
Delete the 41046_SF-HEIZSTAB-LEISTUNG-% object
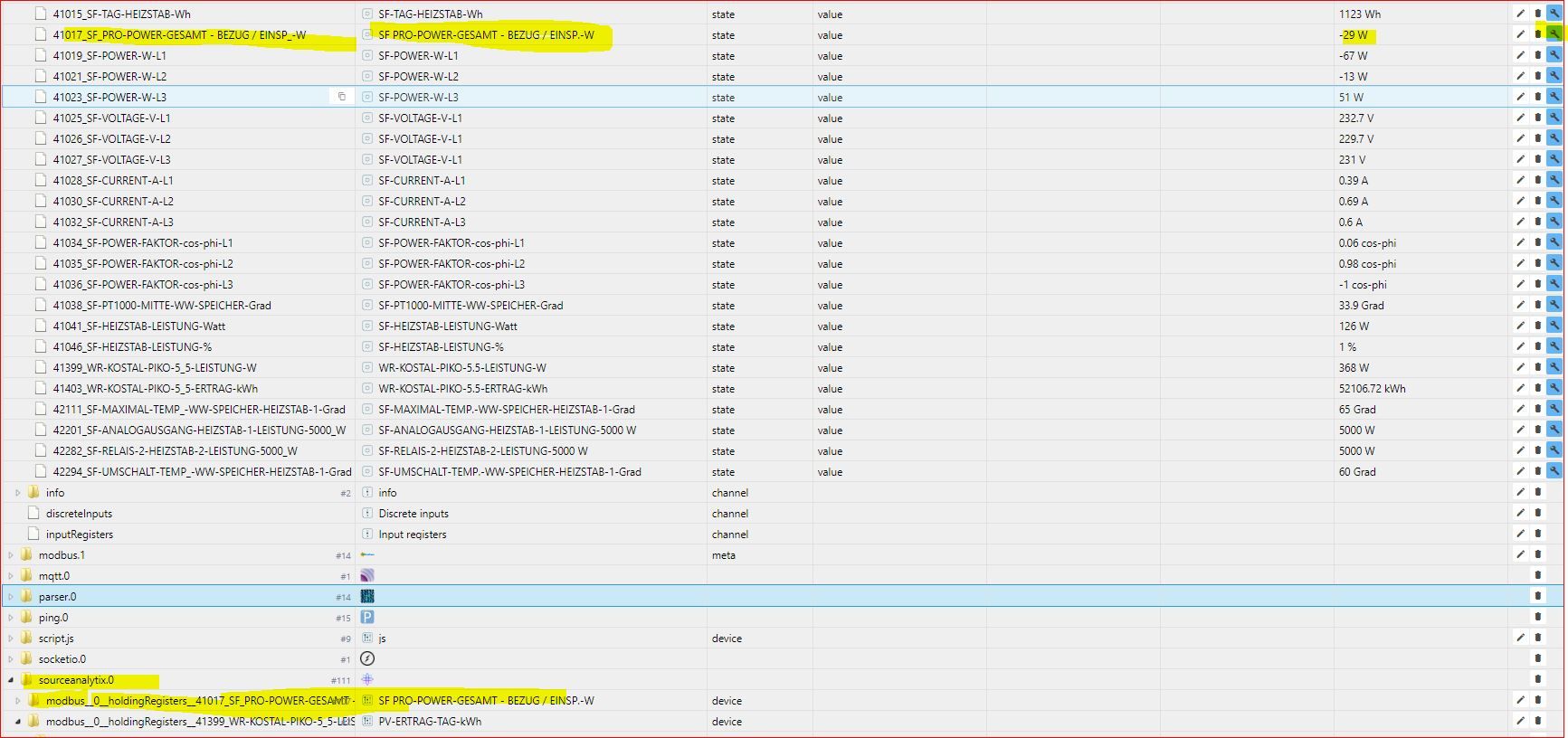point(1537,346)
